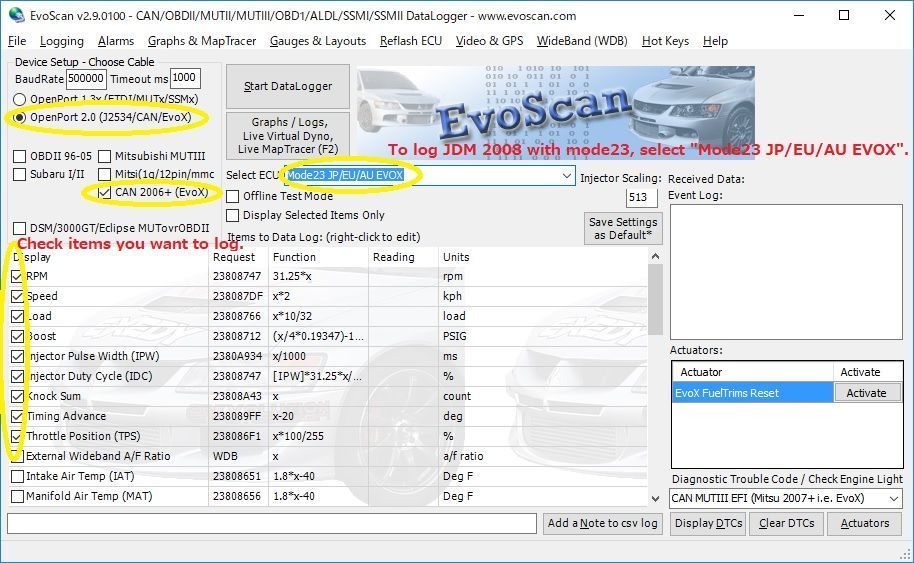Click the BaudRate input field
The image size is (914, 563).
(x=86, y=78)
